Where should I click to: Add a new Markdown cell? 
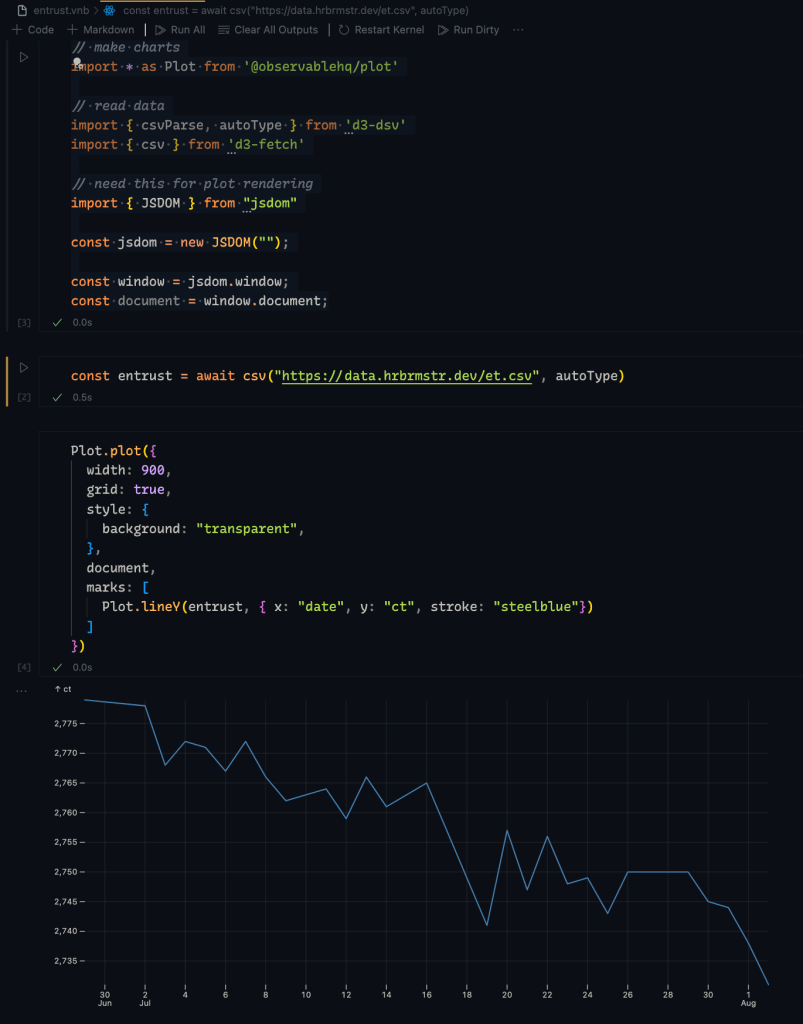pos(101,30)
